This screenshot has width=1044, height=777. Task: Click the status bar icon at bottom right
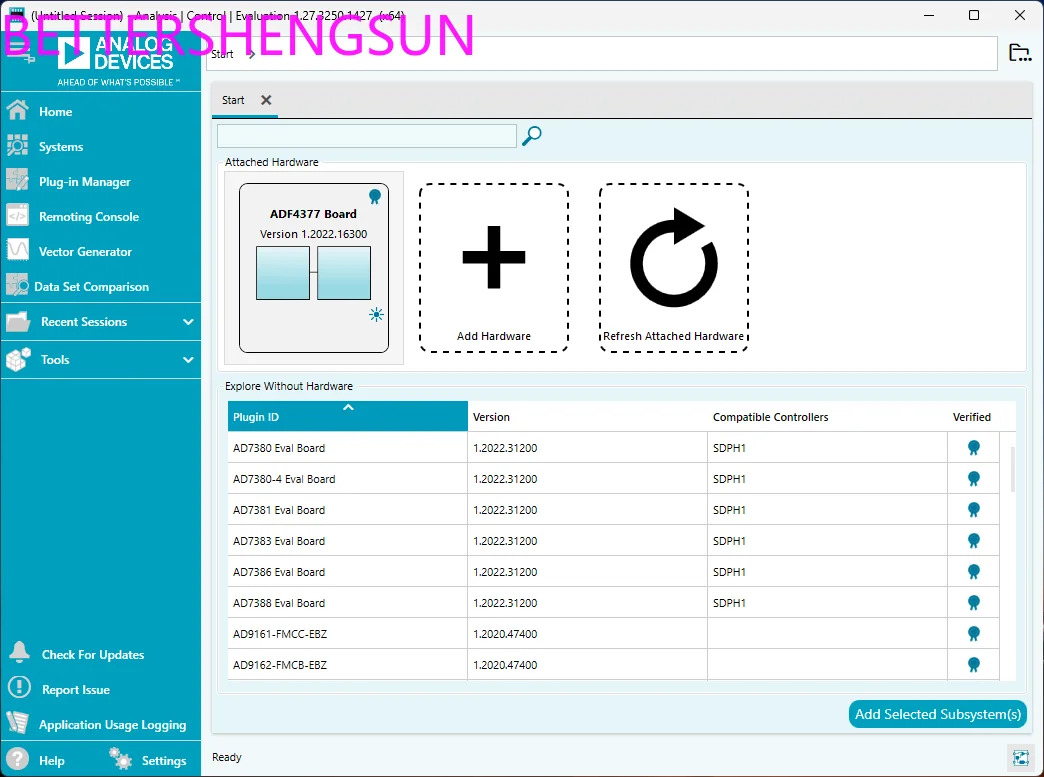1020,758
